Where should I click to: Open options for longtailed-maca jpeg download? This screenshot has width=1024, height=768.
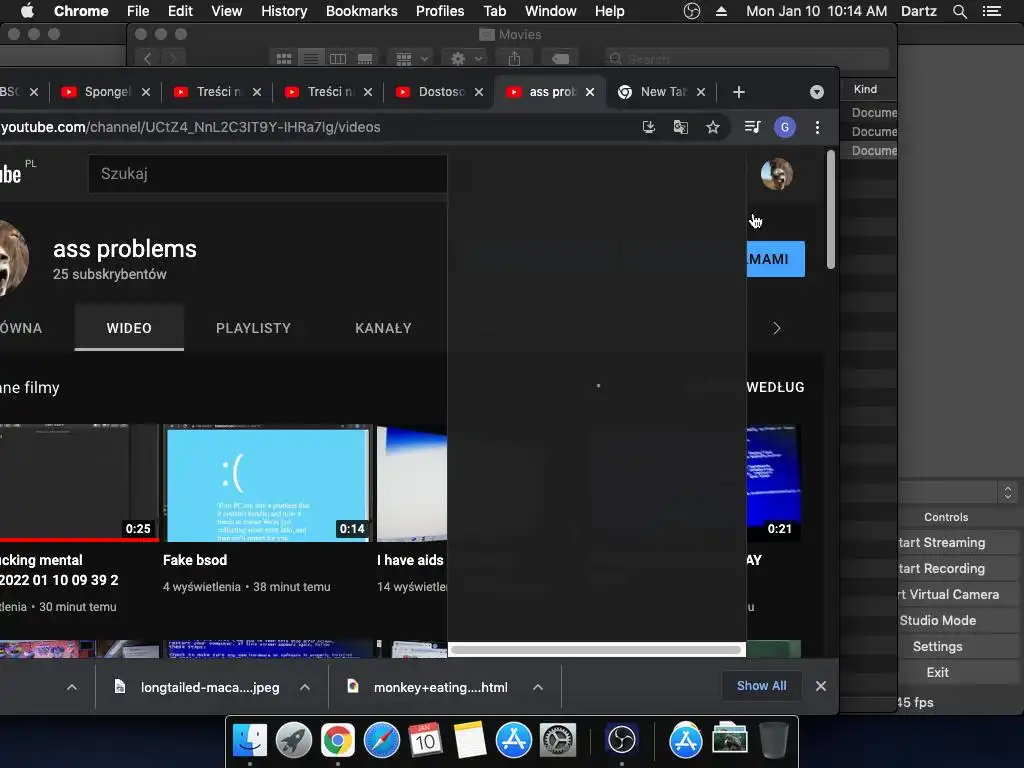point(305,687)
